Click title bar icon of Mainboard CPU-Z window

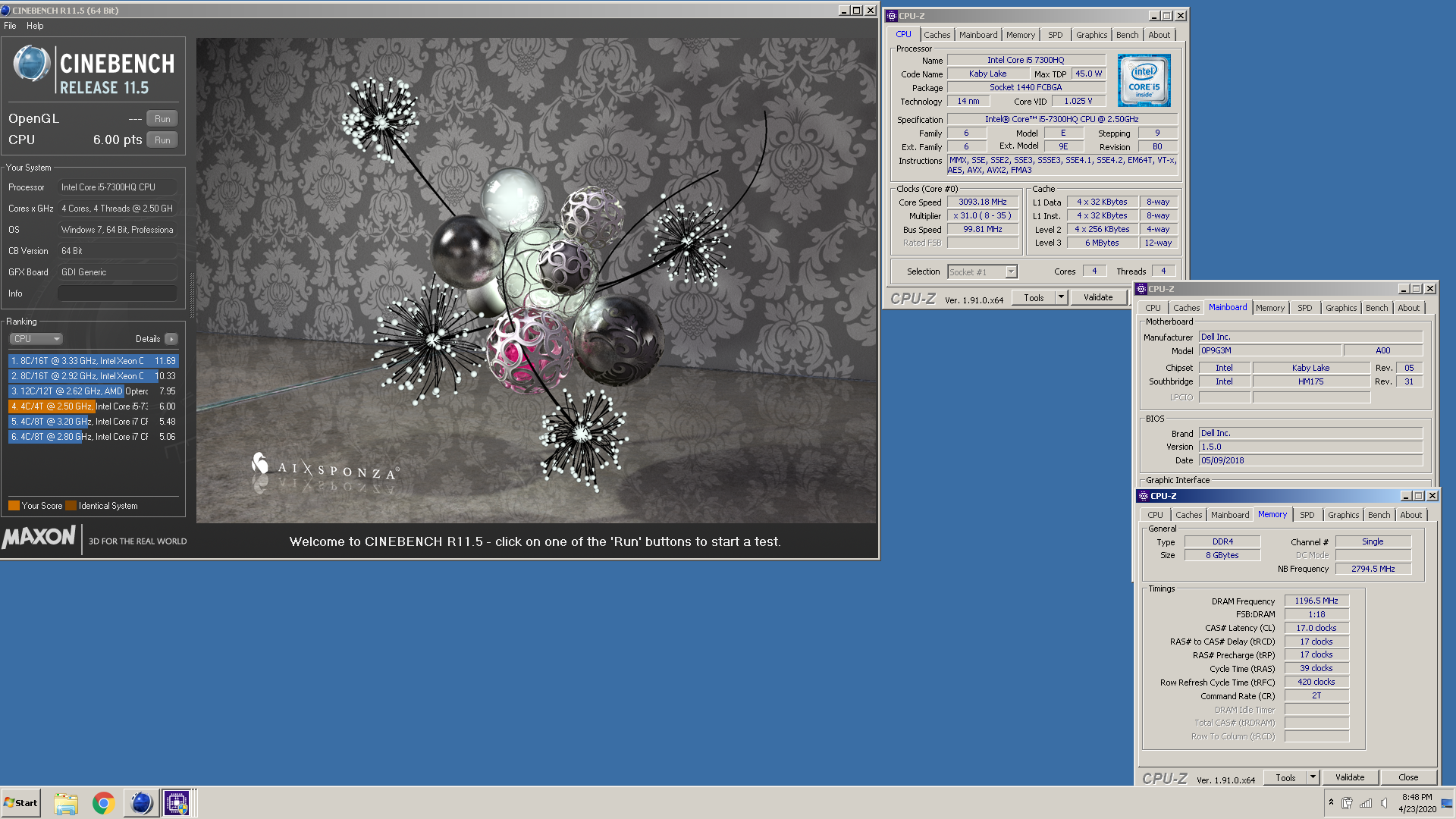1141,289
